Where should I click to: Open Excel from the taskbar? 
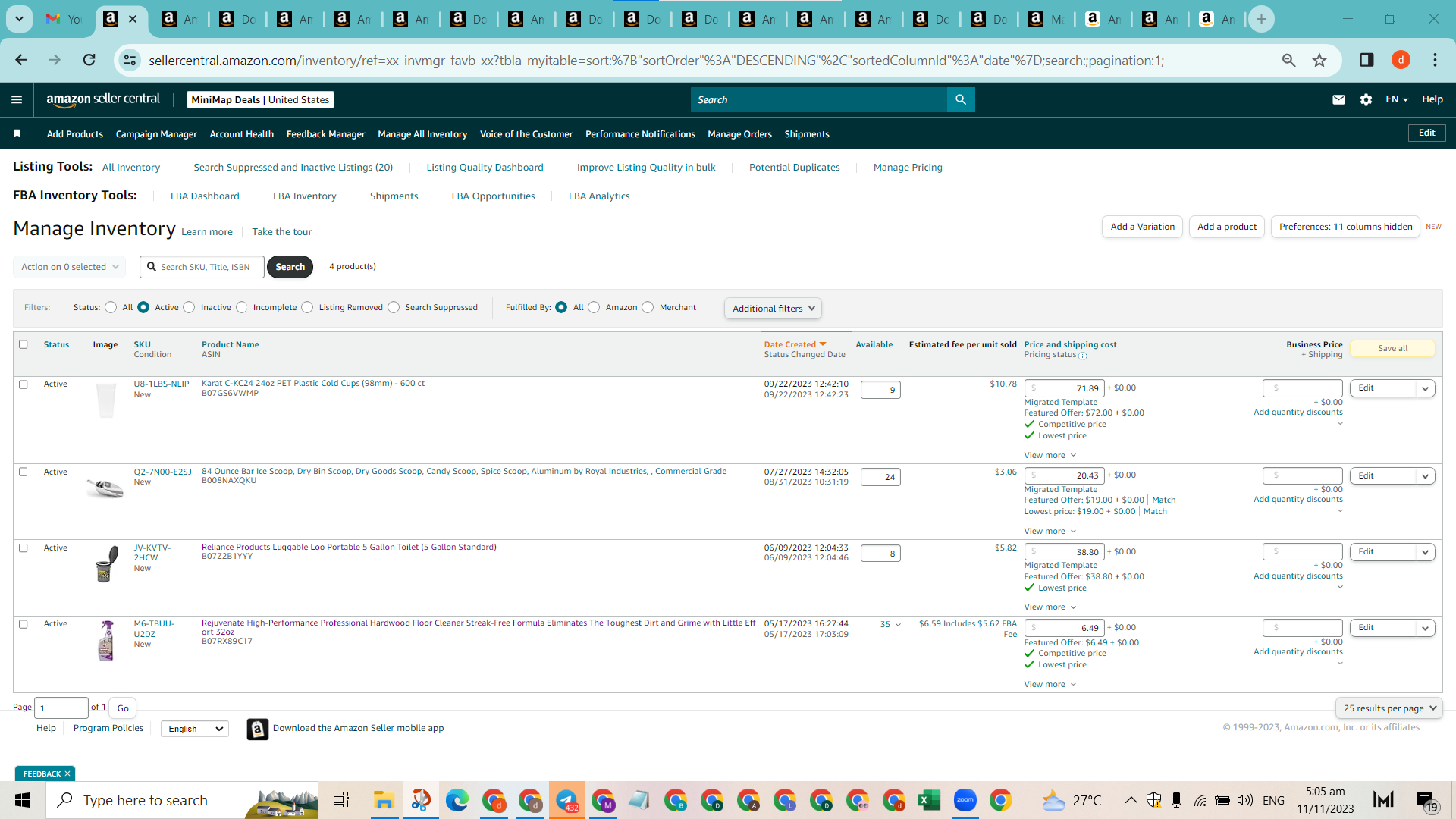click(x=929, y=800)
